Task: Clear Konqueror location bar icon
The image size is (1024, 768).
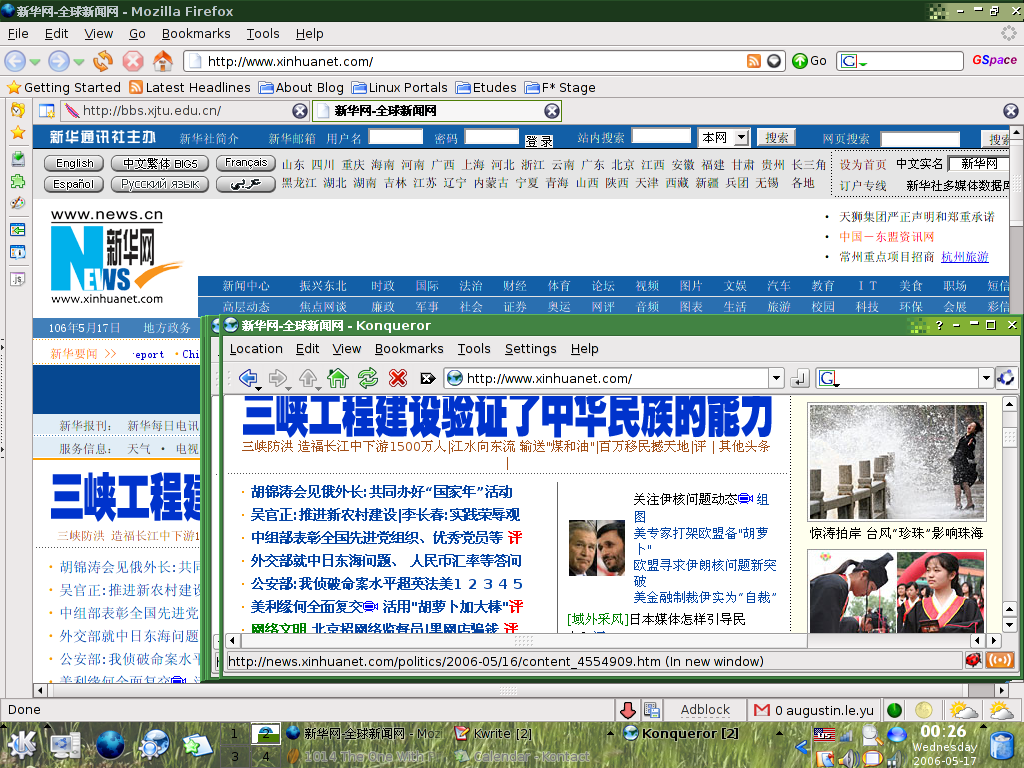Action: (428, 378)
